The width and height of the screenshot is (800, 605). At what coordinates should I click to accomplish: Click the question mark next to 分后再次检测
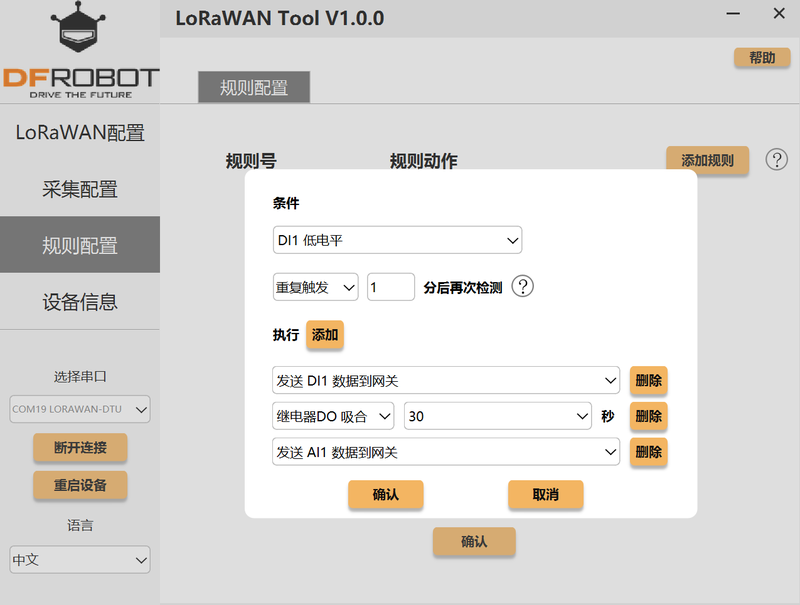pos(523,287)
